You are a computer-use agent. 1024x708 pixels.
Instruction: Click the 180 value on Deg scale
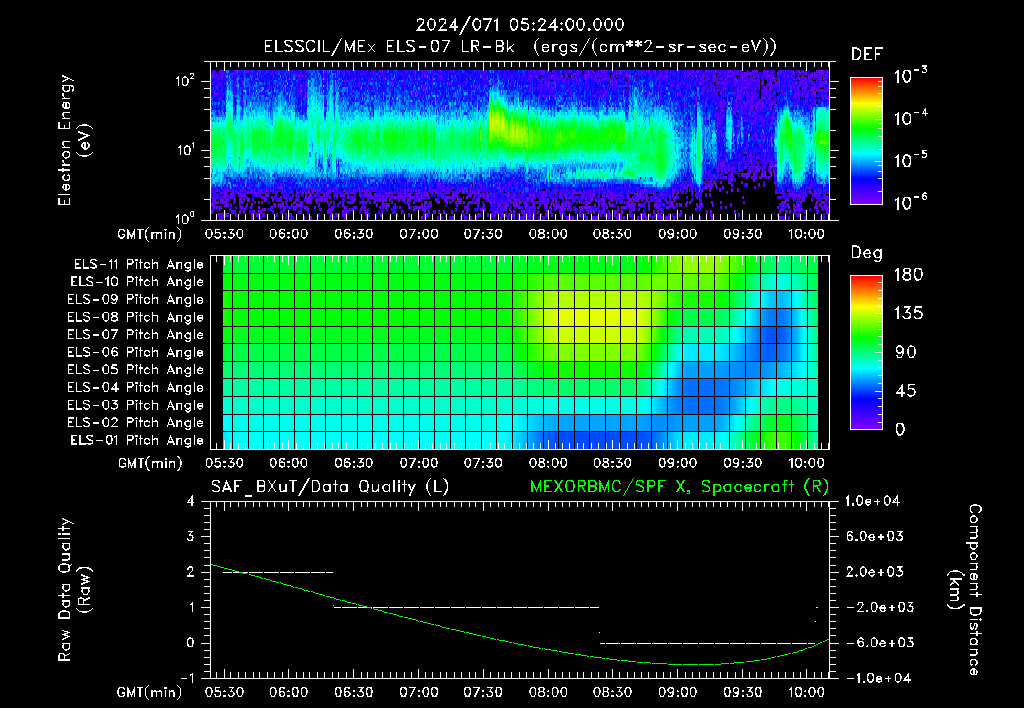[909, 275]
